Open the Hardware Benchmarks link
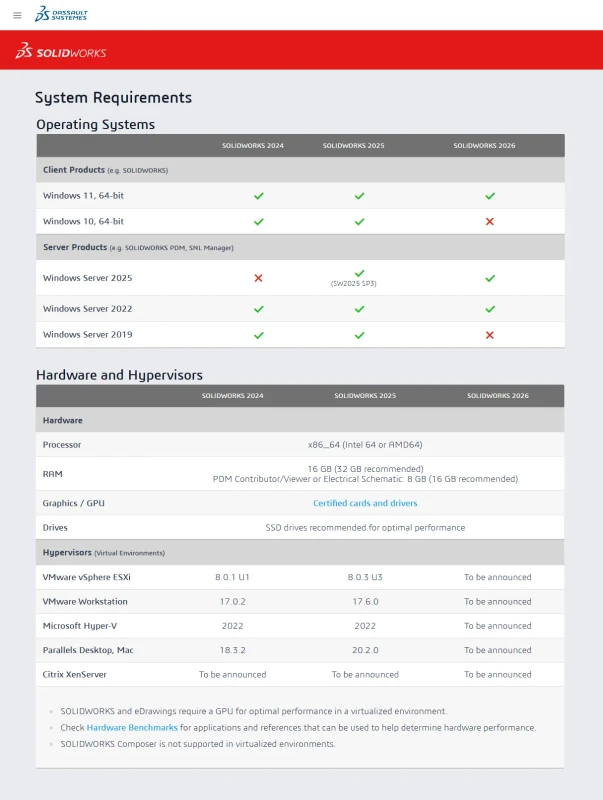The image size is (603, 800). [132, 728]
